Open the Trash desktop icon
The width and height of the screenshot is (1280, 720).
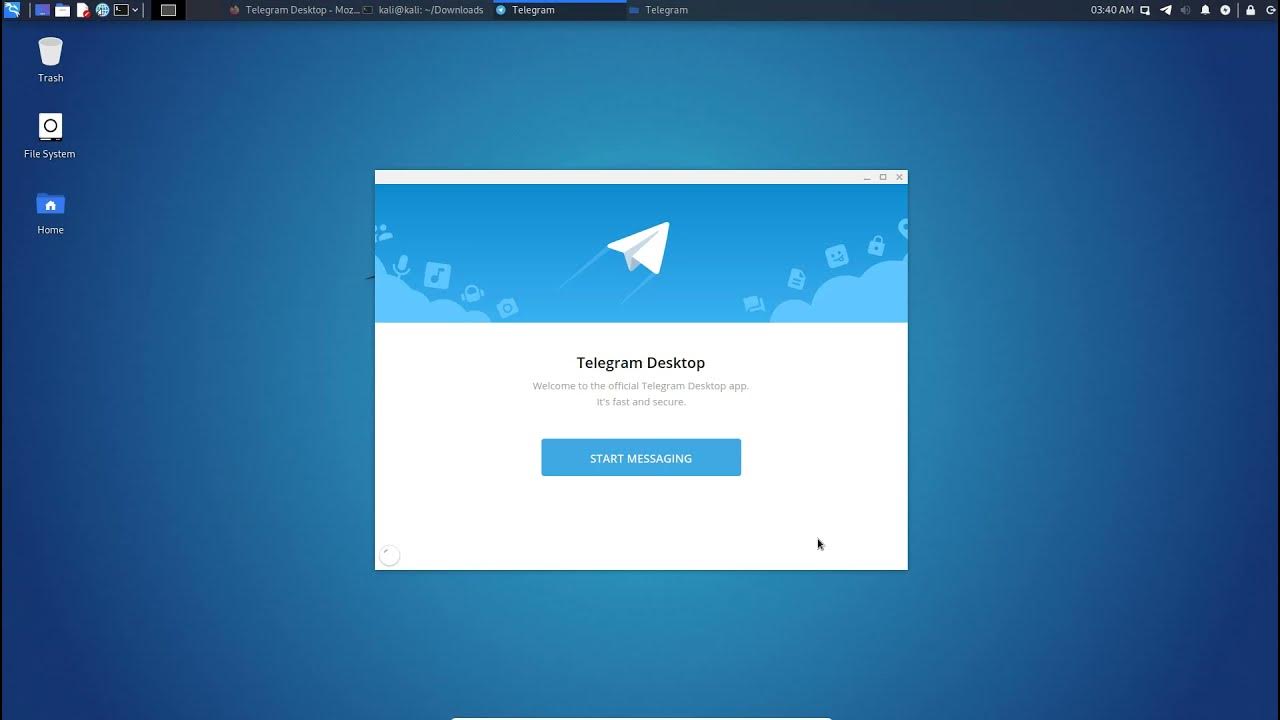[x=50, y=60]
